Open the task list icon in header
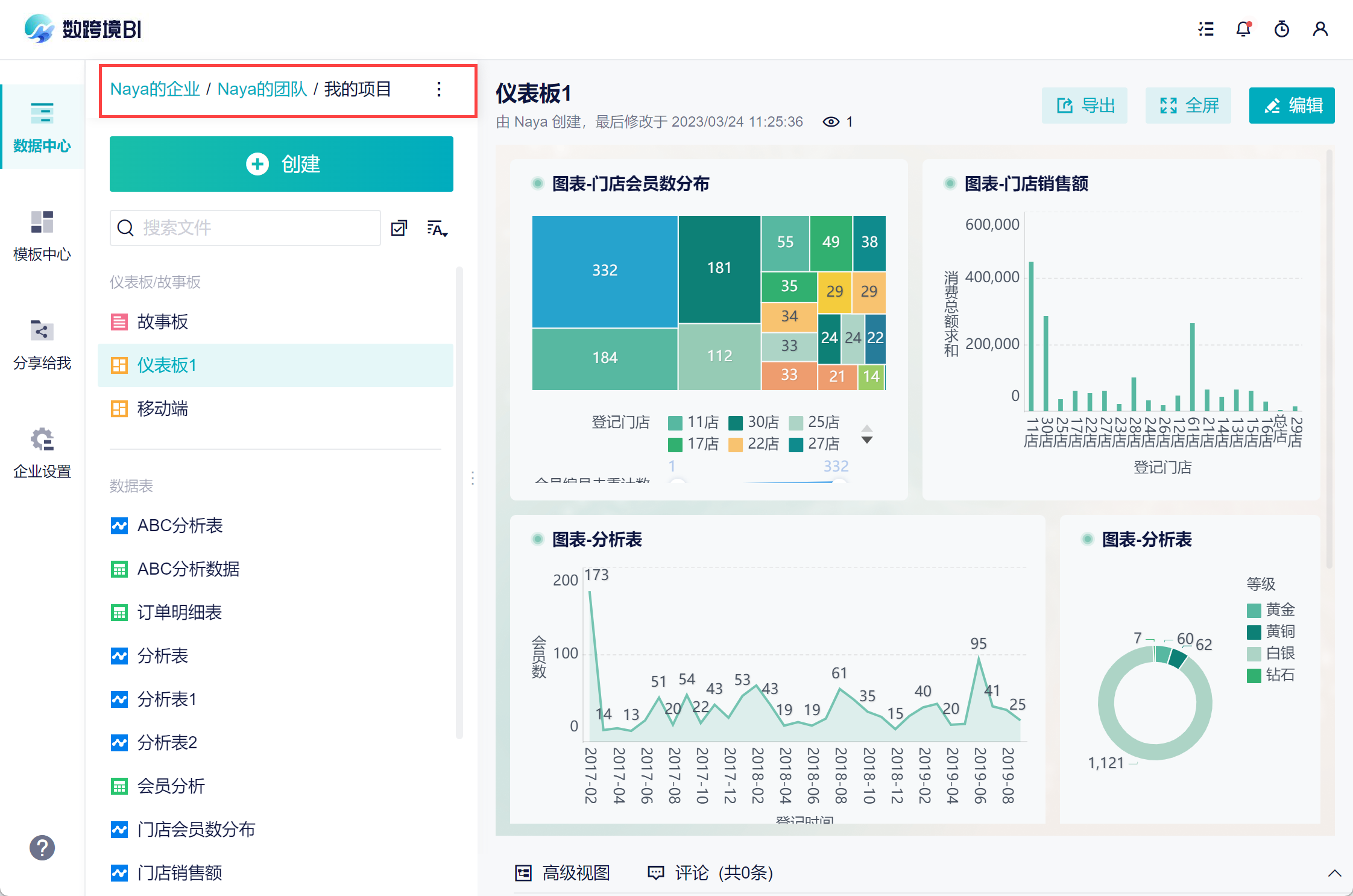Image resolution: width=1353 pixels, height=896 pixels. point(1206,29)
